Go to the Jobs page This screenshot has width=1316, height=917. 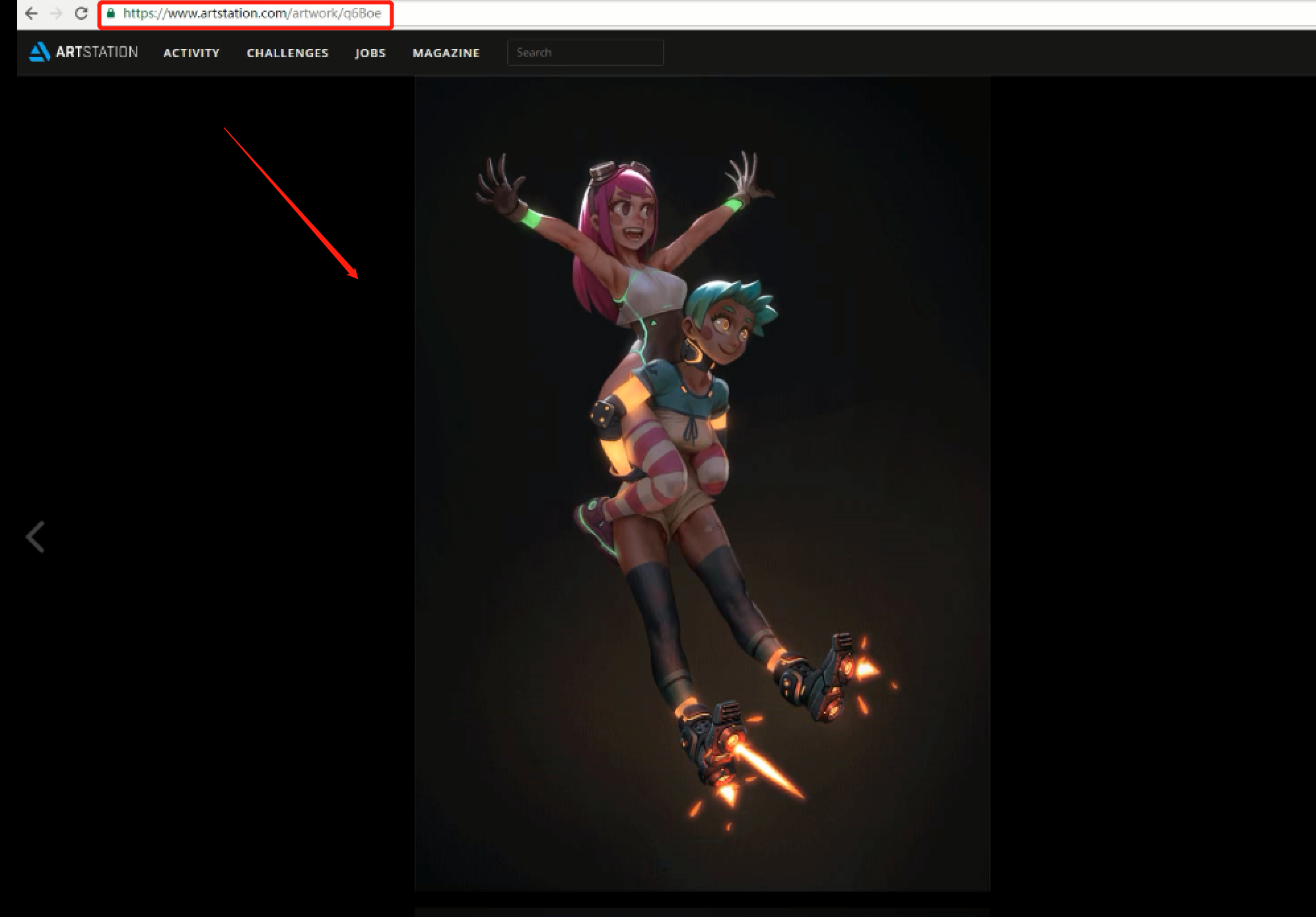pos(370,53)
